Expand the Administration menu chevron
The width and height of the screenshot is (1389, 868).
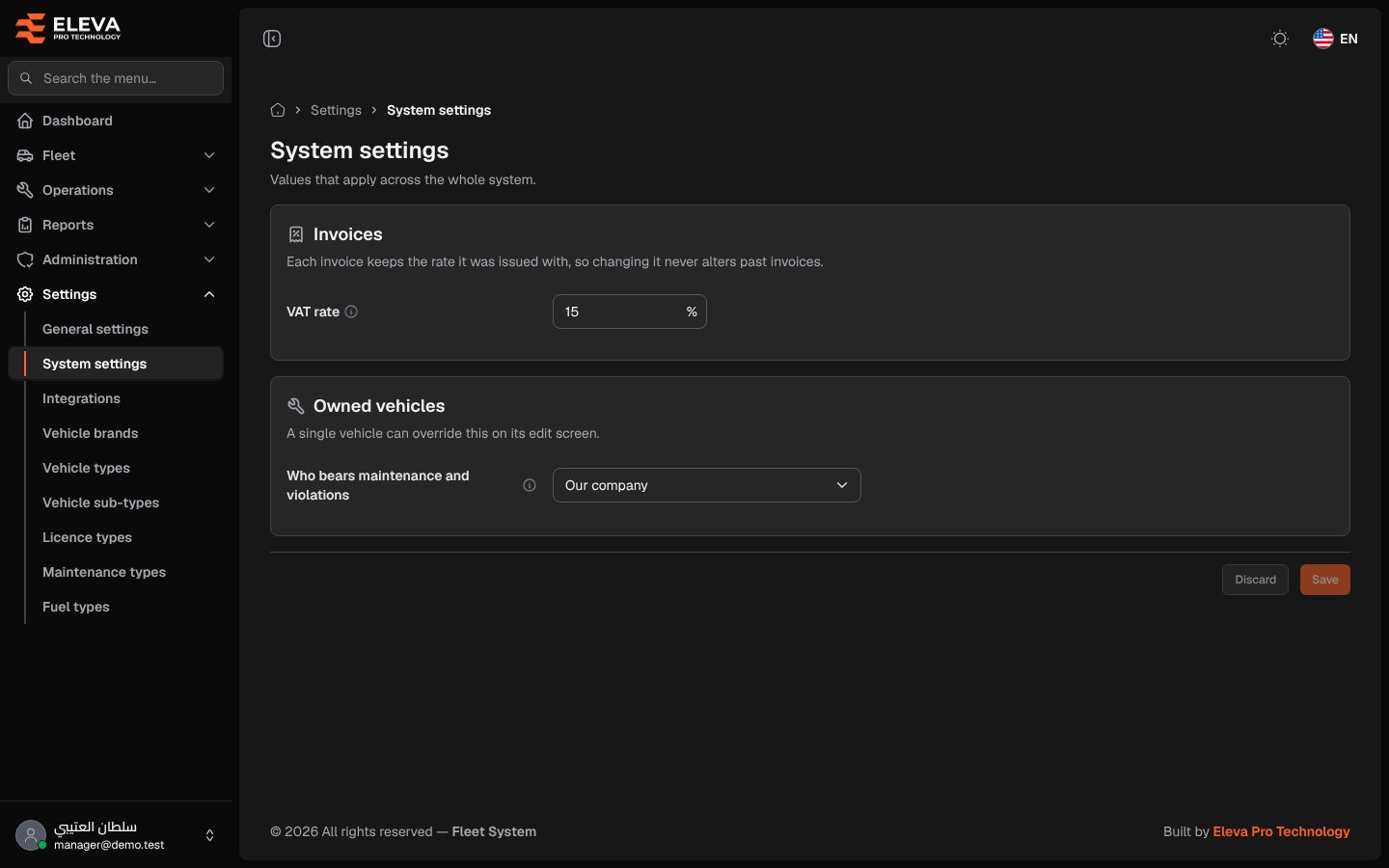[209, 259]
